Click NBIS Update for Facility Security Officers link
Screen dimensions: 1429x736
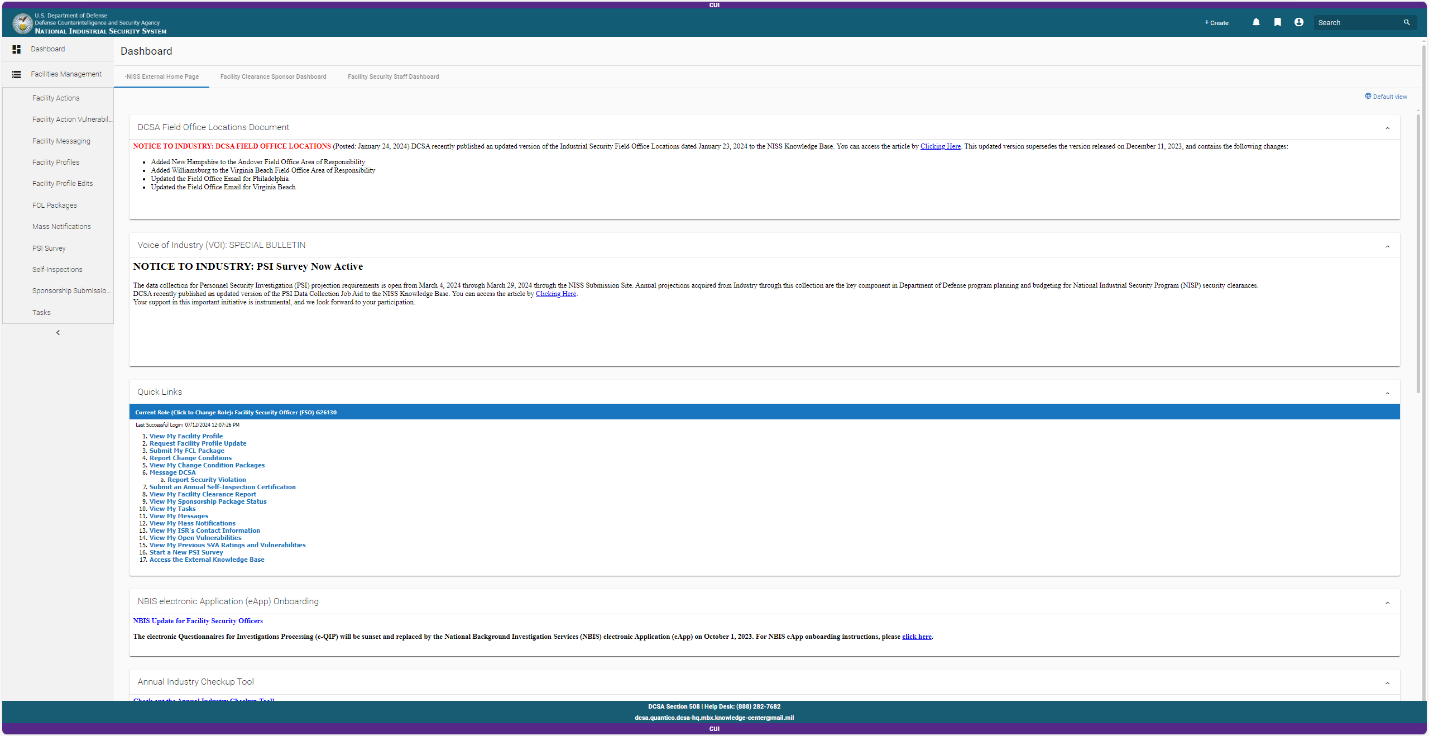pos(198,621)
